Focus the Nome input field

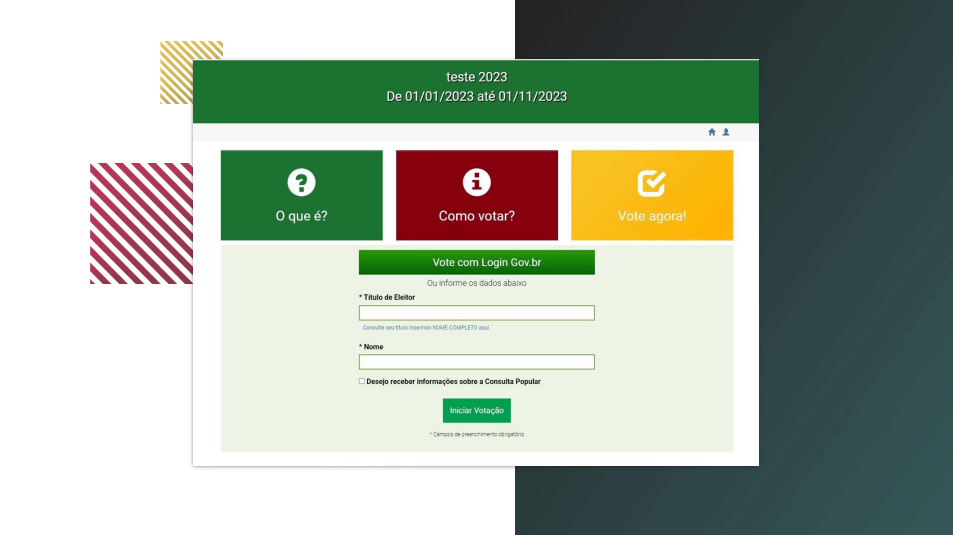476,362
